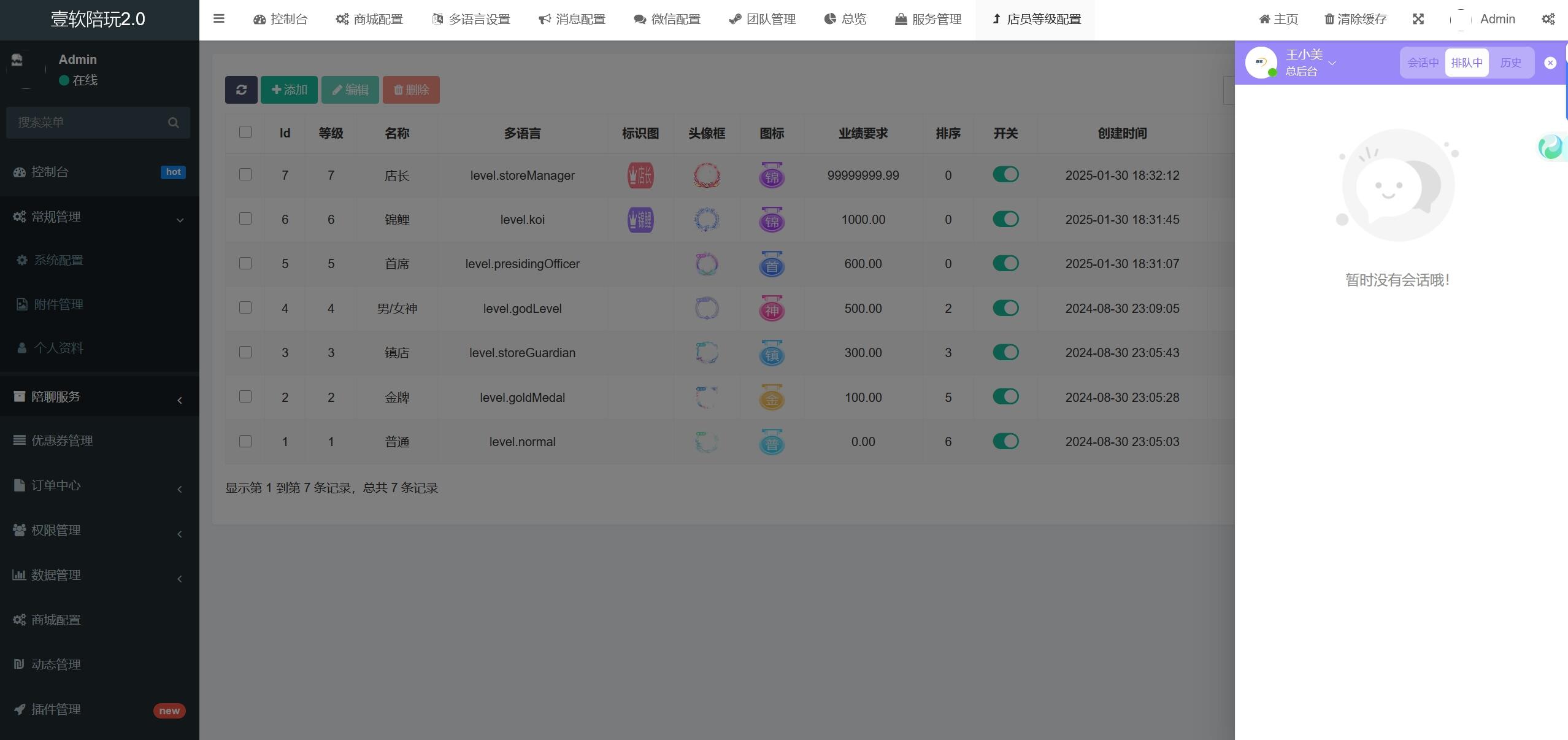Click the 店长 badge image in the 标识图 column
The image size is (1568, 740).
[639, 174]
